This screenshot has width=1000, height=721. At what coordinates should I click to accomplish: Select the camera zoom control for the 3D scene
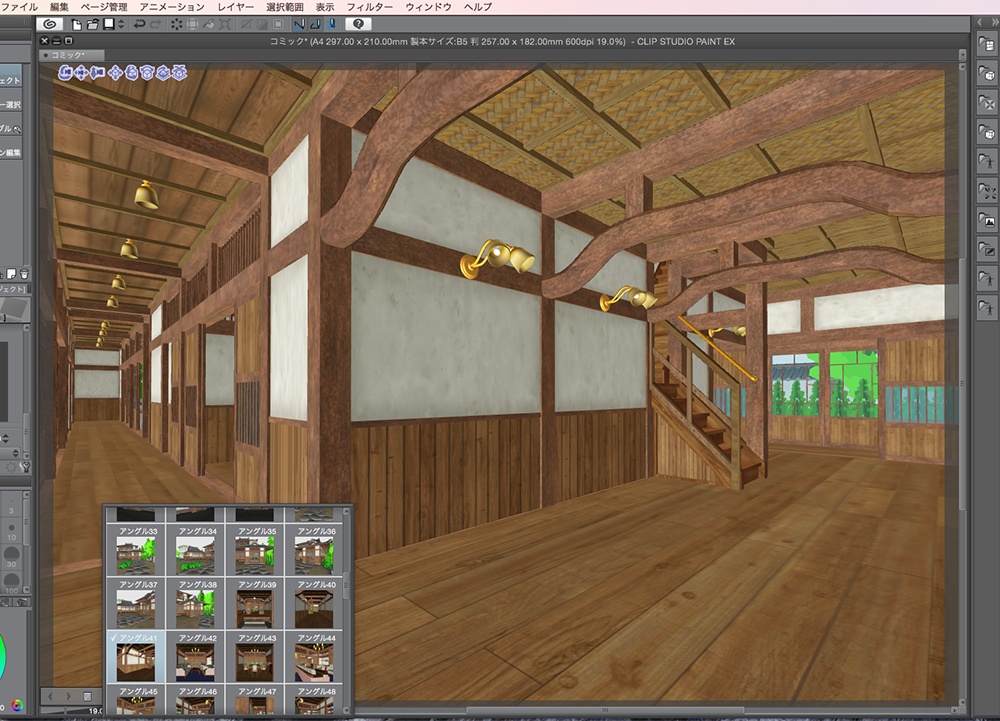97,73
